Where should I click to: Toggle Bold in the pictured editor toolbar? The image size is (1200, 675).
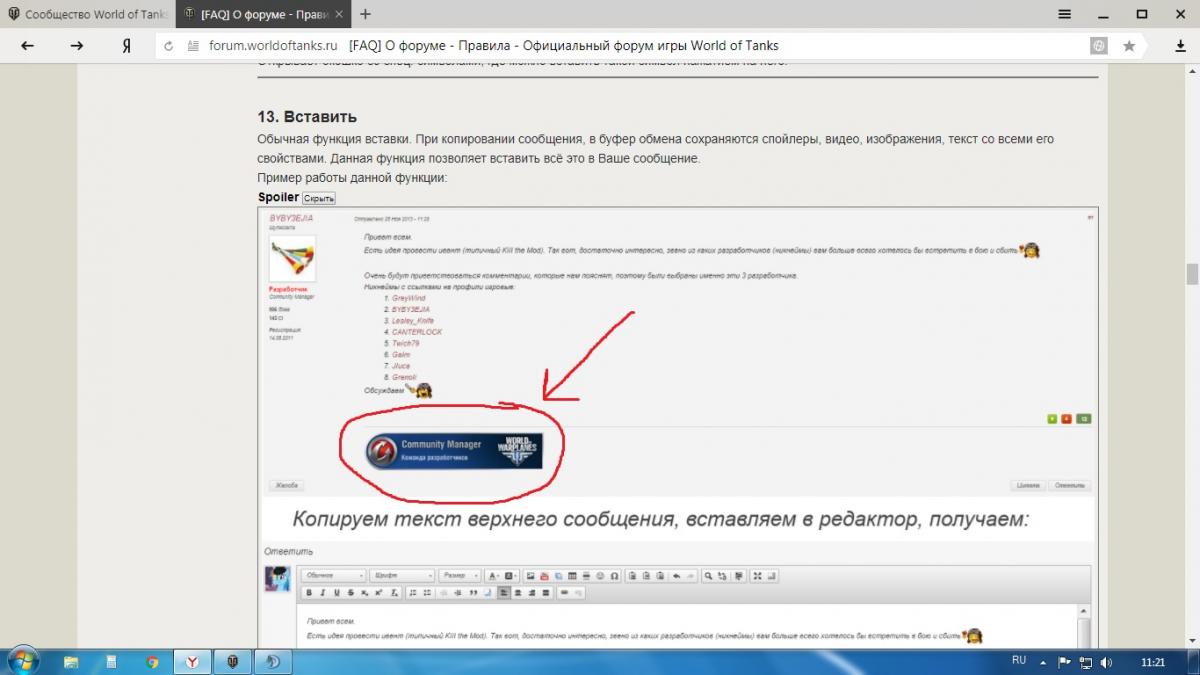point(309,593)
